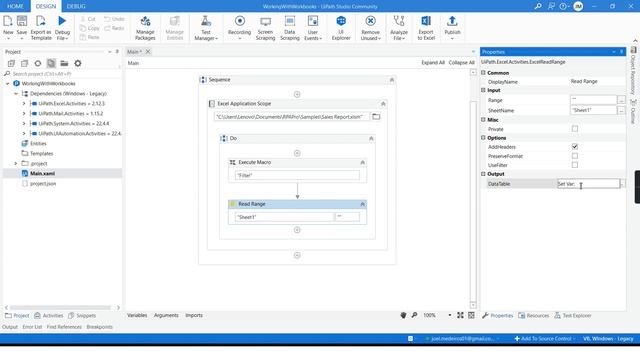Click the refresh project icon
The width and height of the screenshot is (640, 360).
[x=38, y=63]
